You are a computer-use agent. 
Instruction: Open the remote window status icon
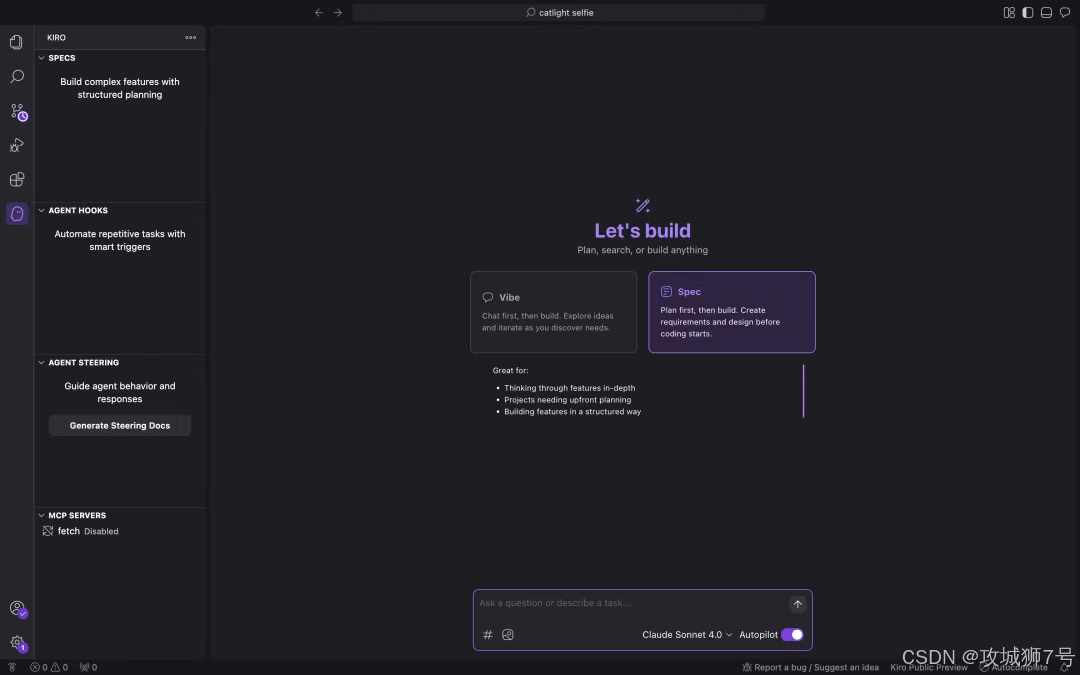[12, 667]
